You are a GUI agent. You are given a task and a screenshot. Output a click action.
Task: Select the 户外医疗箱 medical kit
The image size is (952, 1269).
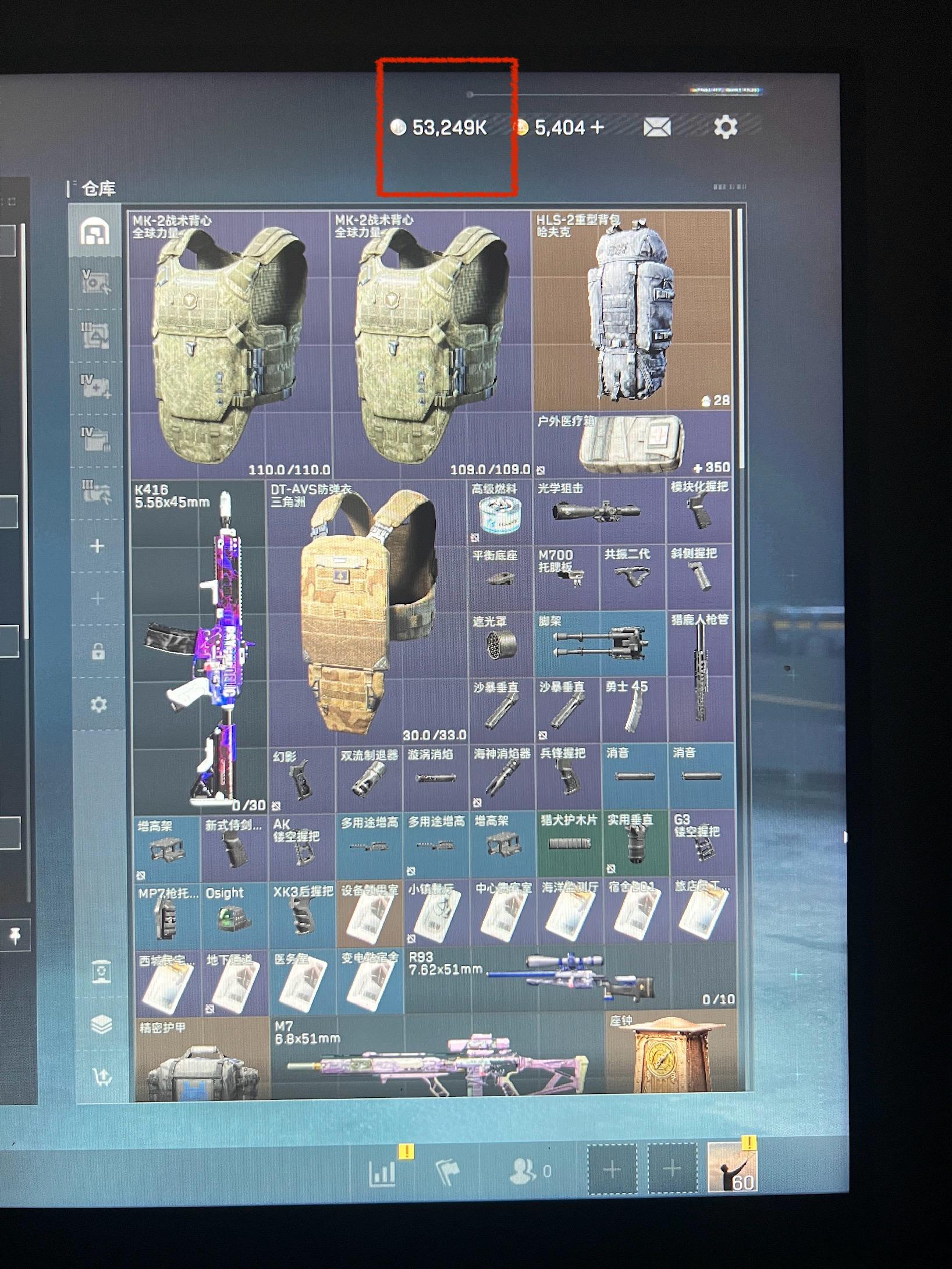click(x=632, y=444)
